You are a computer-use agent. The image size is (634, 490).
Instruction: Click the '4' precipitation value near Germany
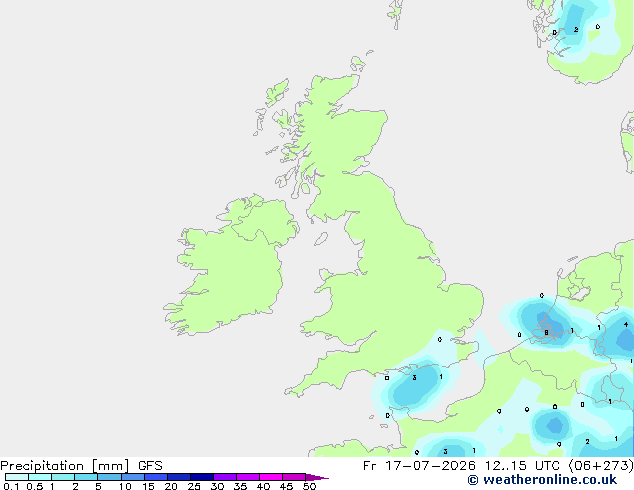626,324
